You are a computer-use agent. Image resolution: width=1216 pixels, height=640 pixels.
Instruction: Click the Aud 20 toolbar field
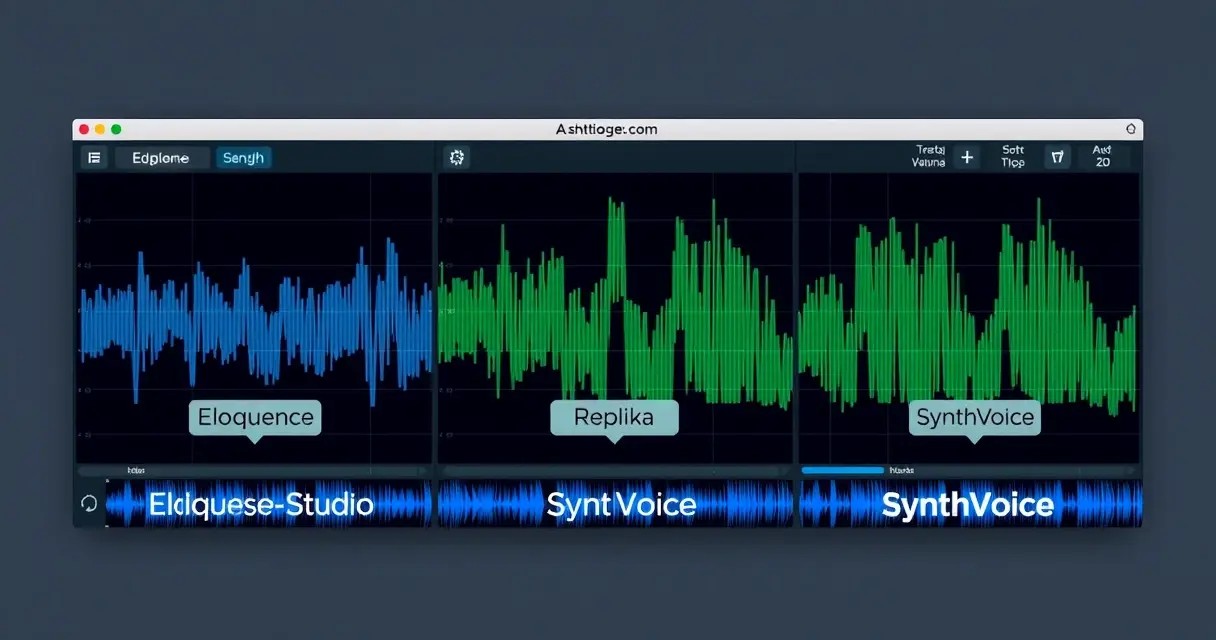coord(1103,156)
